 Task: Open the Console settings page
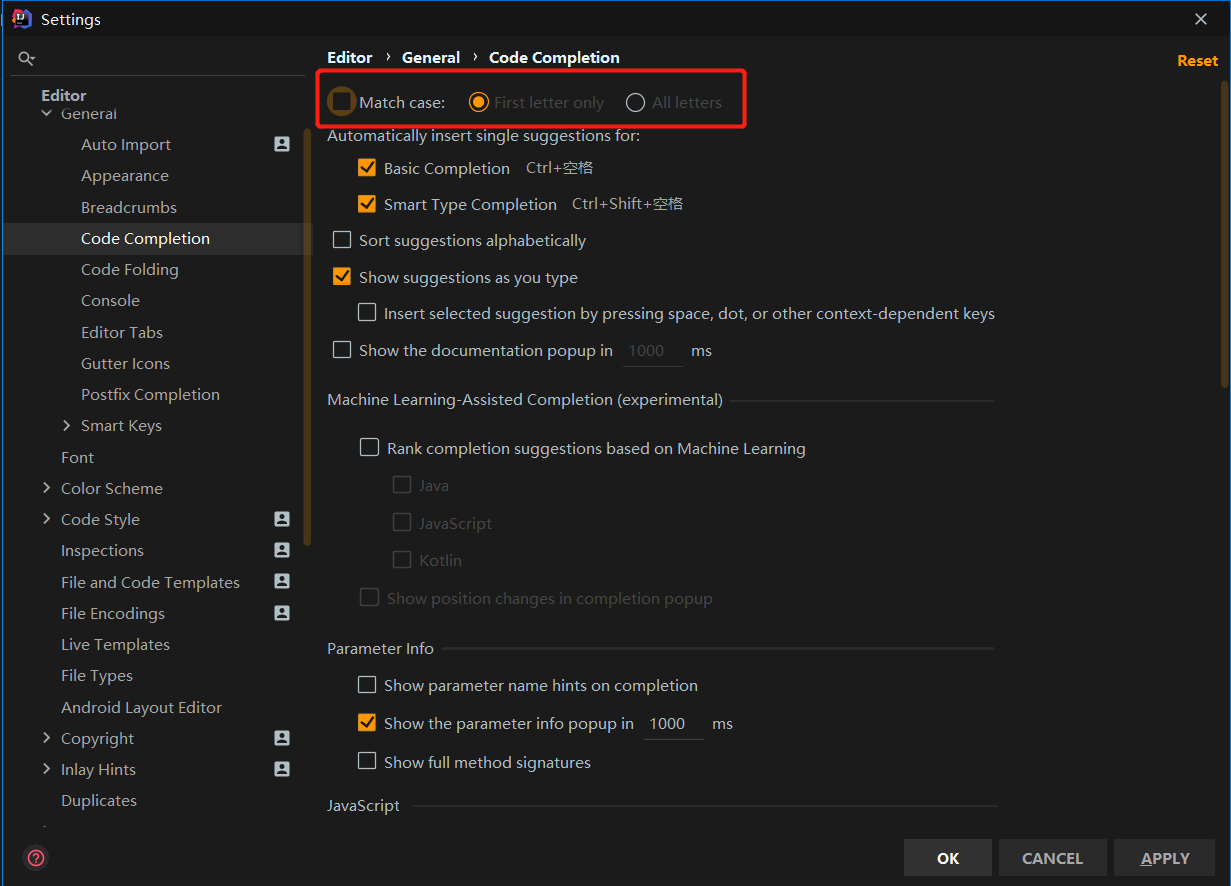click(110, 300)
